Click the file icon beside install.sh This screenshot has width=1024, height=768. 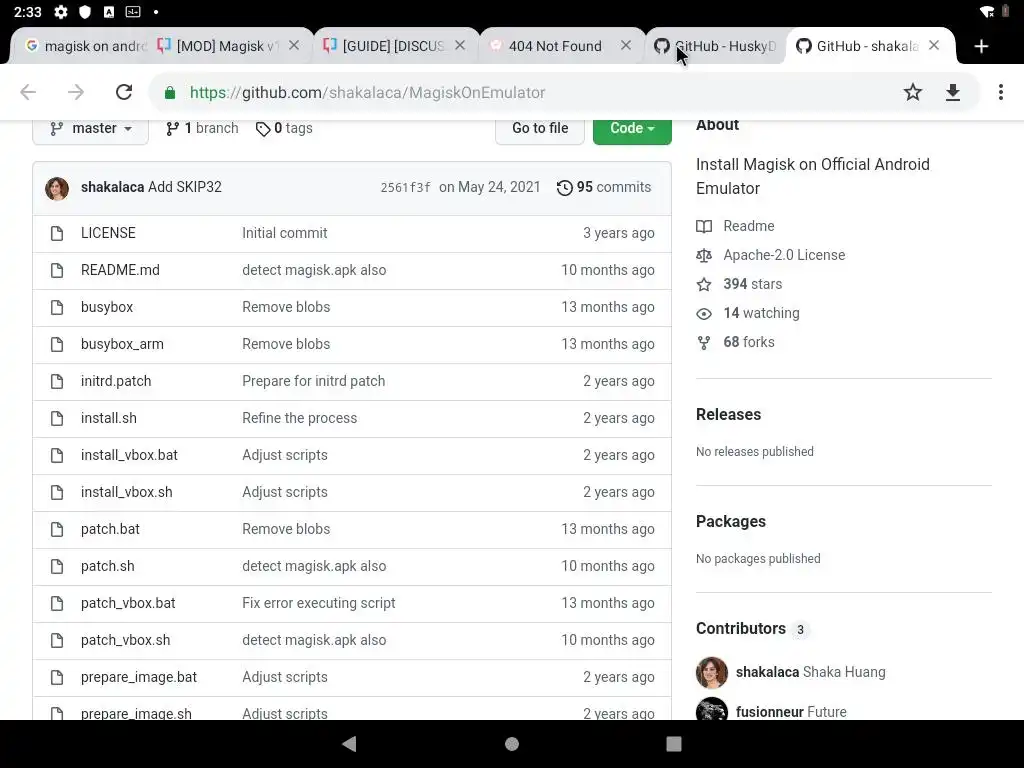pyautogui.click(x=57, y=418)
